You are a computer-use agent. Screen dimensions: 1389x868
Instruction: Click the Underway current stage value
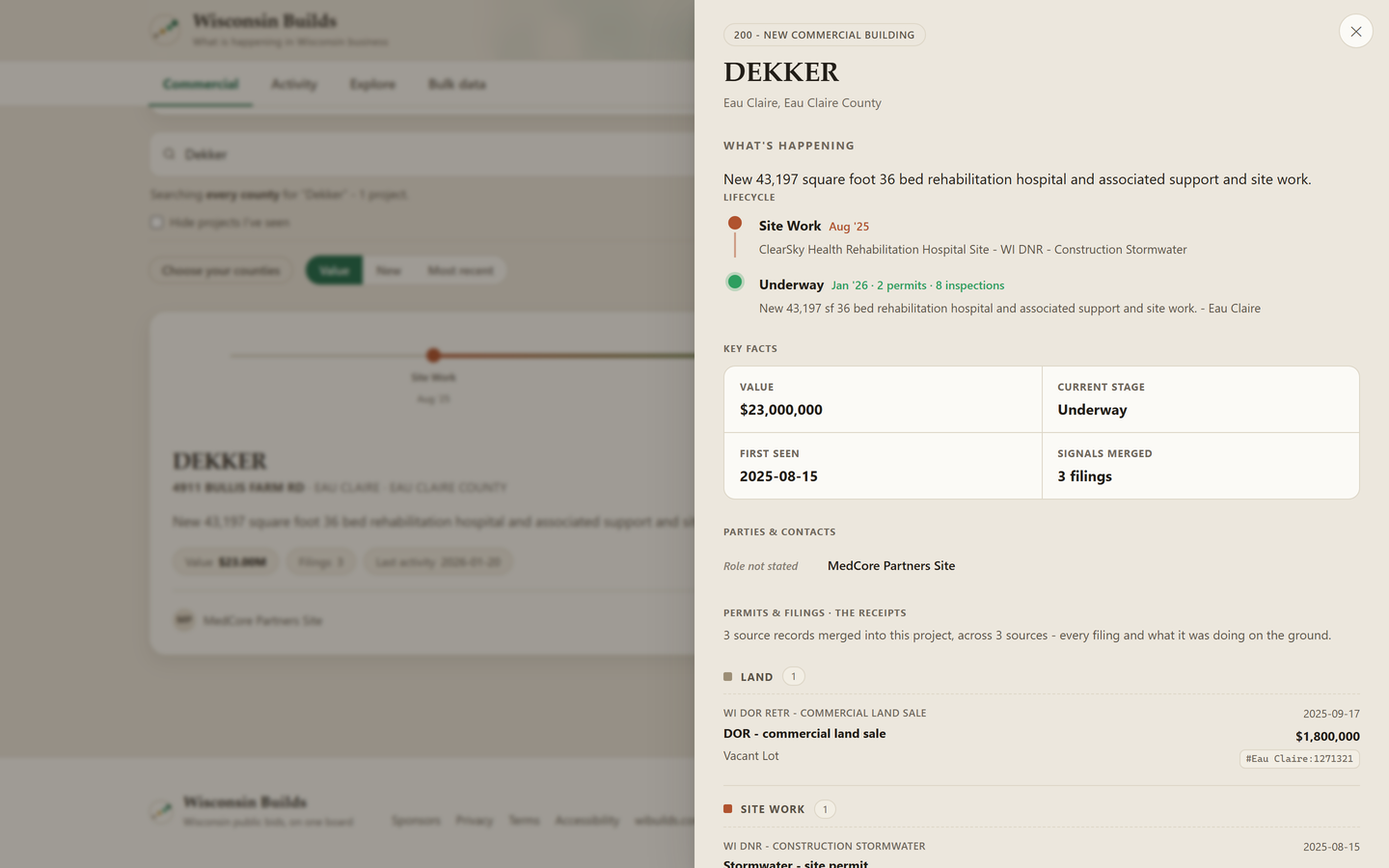coord(1092,410)
